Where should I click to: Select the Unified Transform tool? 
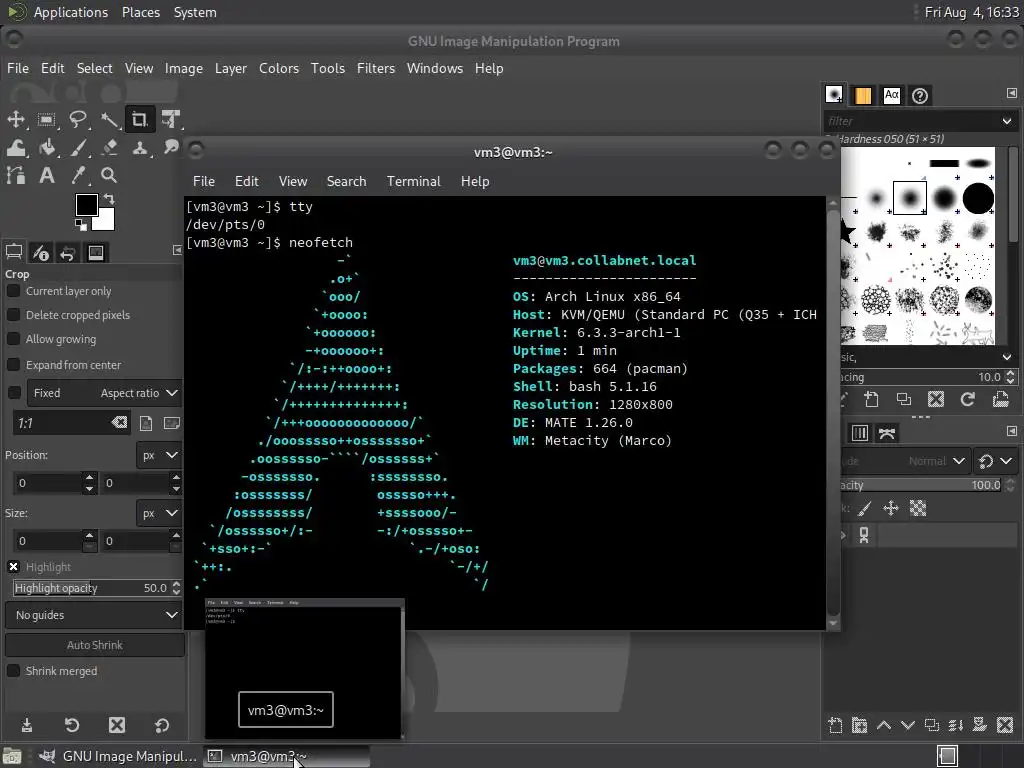171,120
